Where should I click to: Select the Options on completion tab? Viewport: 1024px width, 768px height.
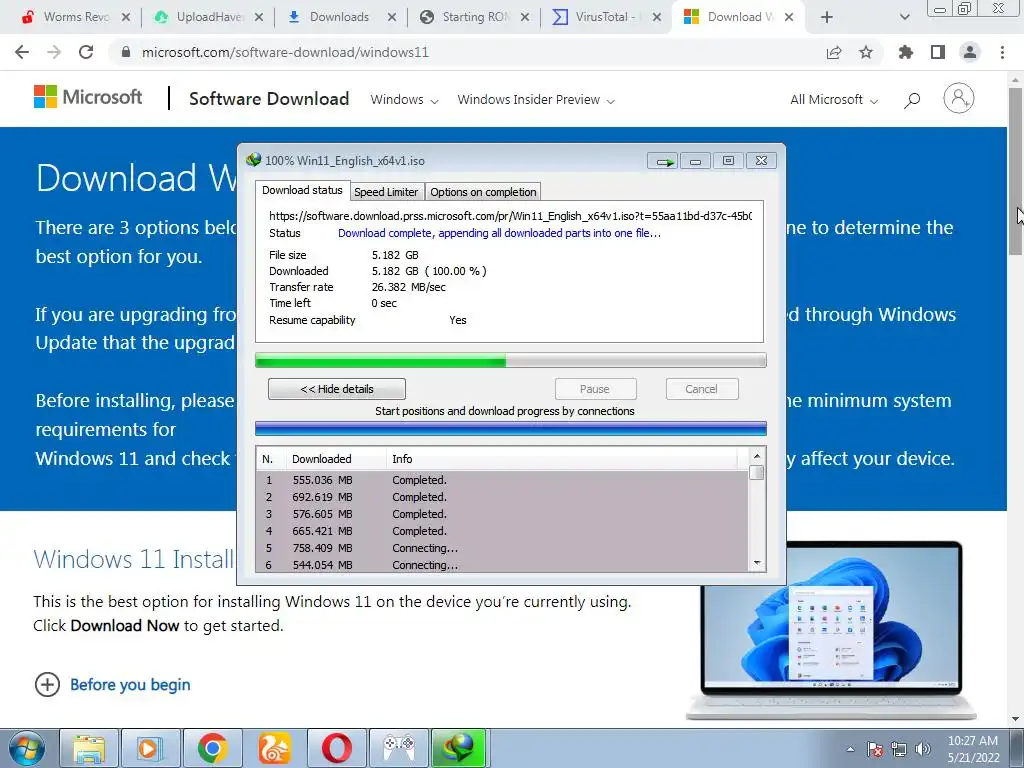(x=483, y=192)
